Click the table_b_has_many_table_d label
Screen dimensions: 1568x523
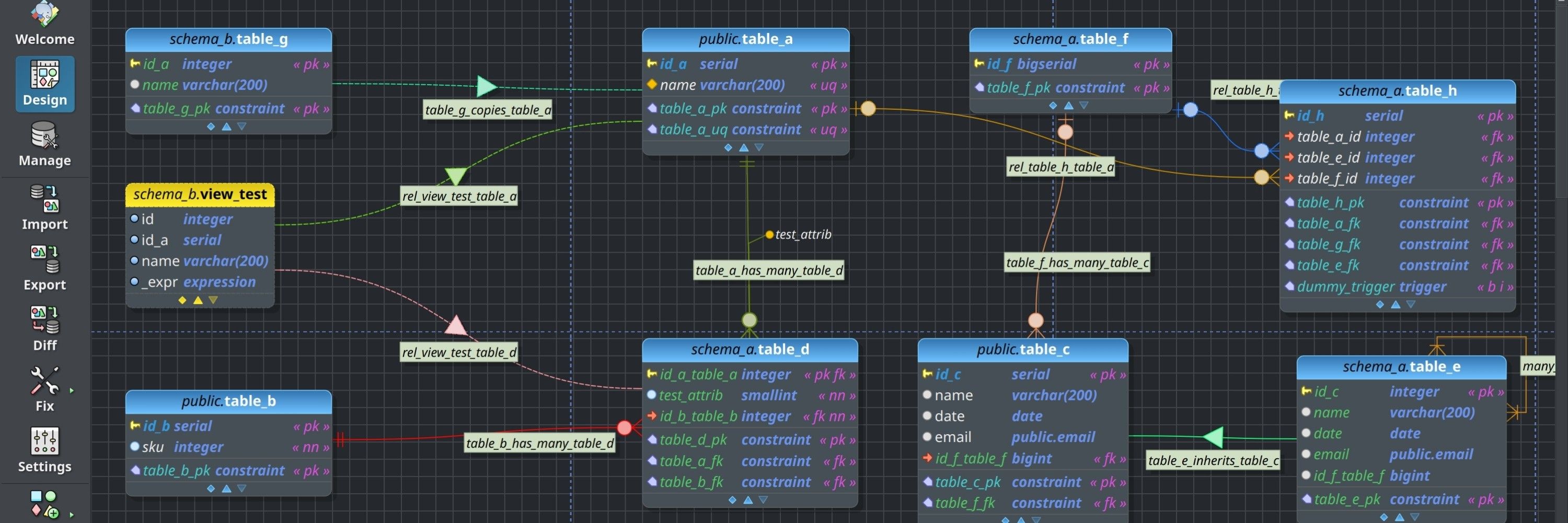coord(540,443)
